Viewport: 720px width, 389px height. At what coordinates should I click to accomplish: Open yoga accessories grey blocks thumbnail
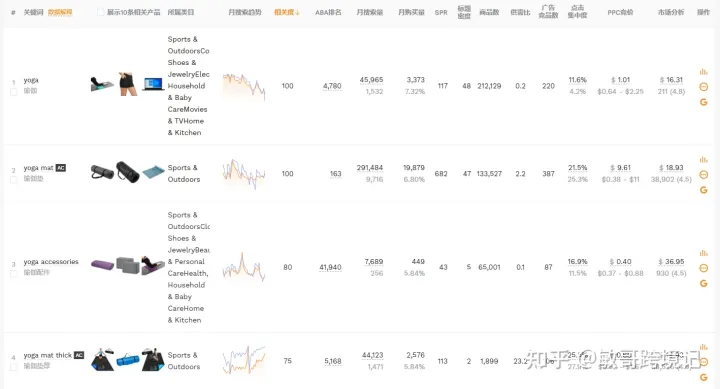[128, 265]
